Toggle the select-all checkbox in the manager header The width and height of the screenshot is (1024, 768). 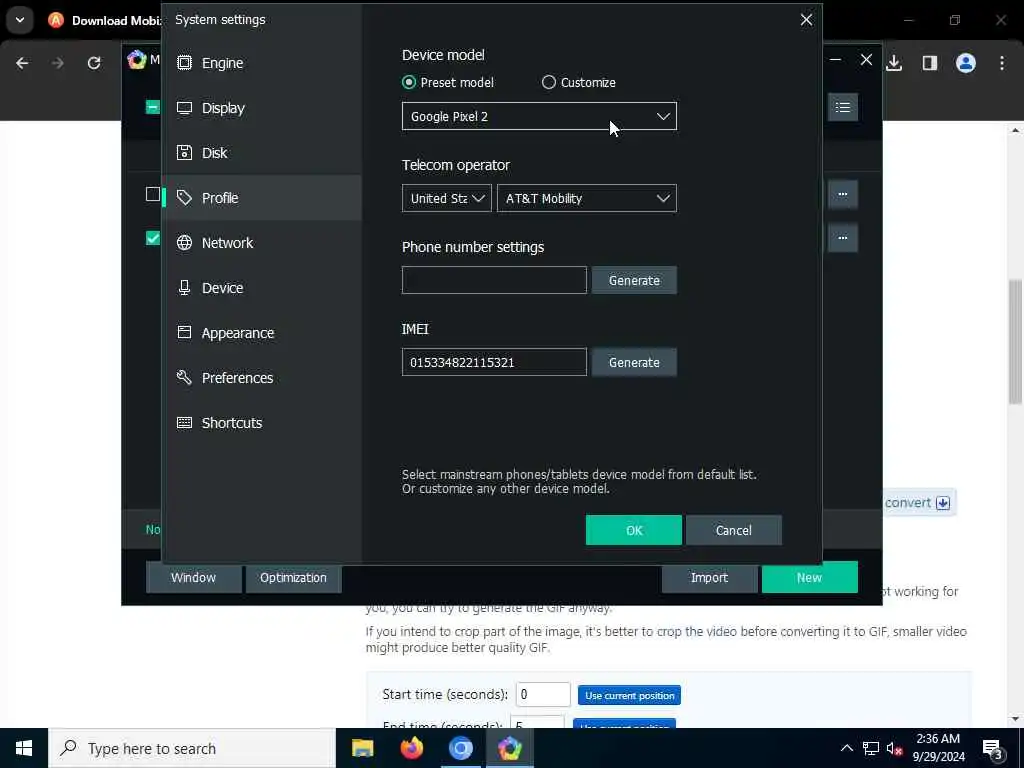(x=153, y=107)
